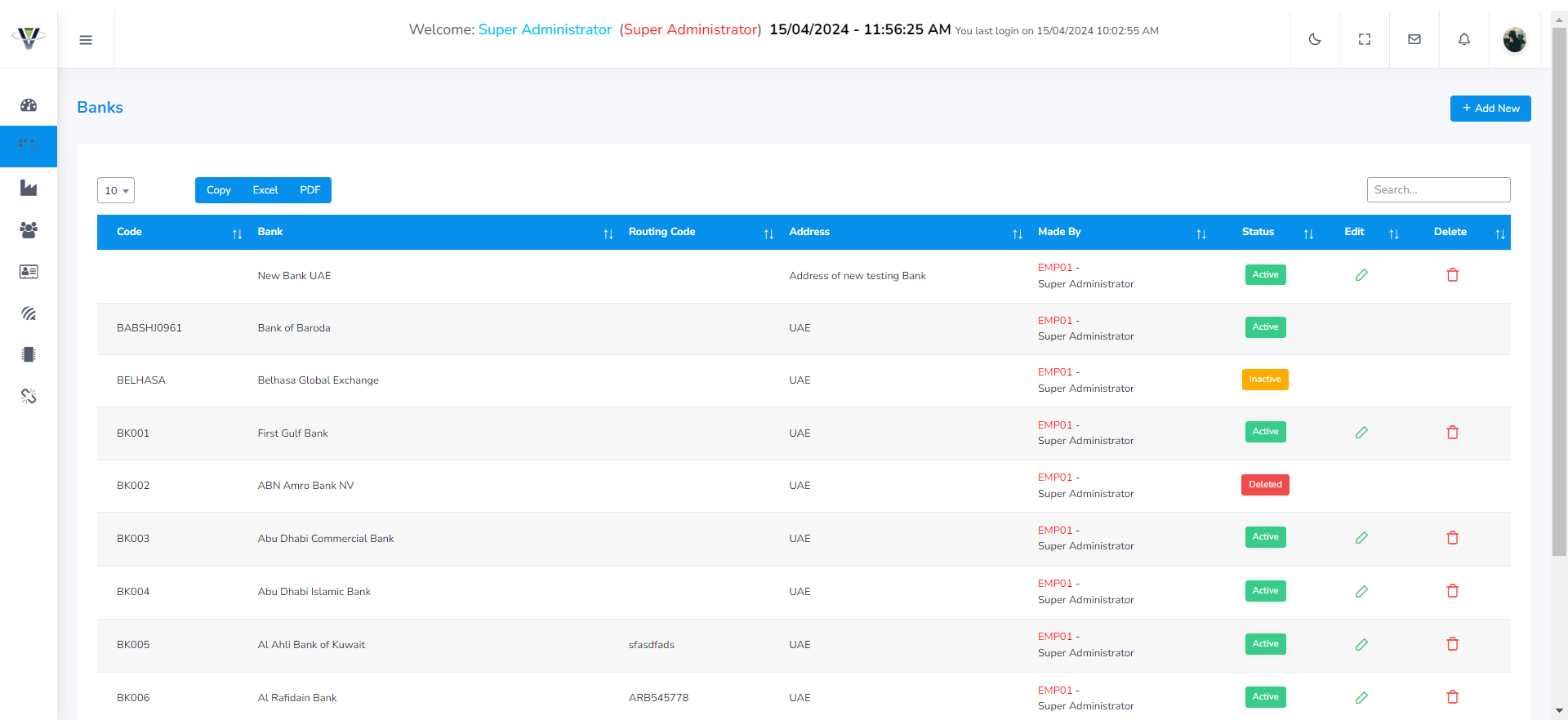Click Deleted status of ABN Amro Bank
1568x720 pixels.
tap(1265, 485)
